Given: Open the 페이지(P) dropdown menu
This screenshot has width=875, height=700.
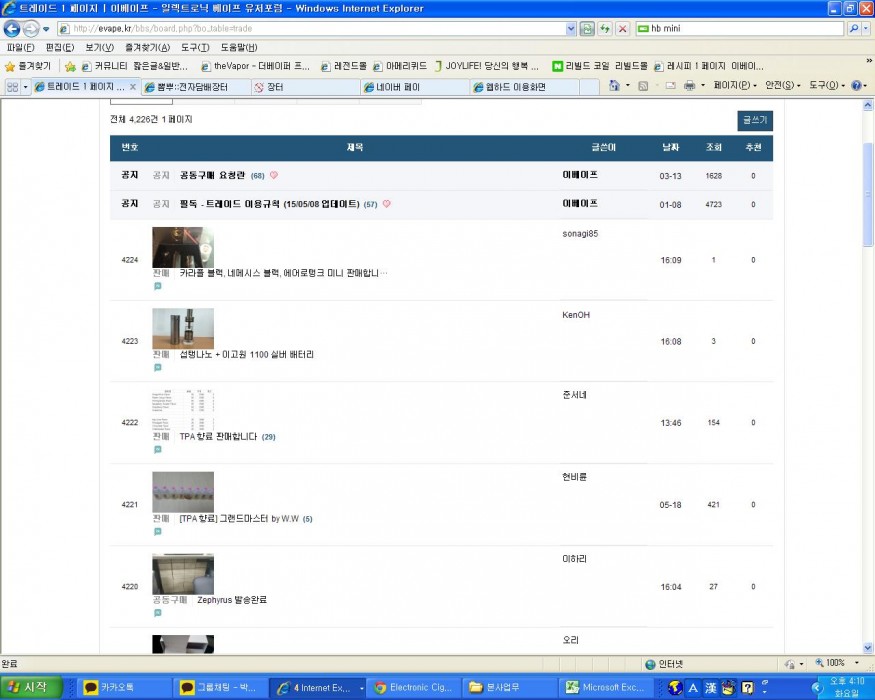Looking at the screenshot, I should click(734, 86).
